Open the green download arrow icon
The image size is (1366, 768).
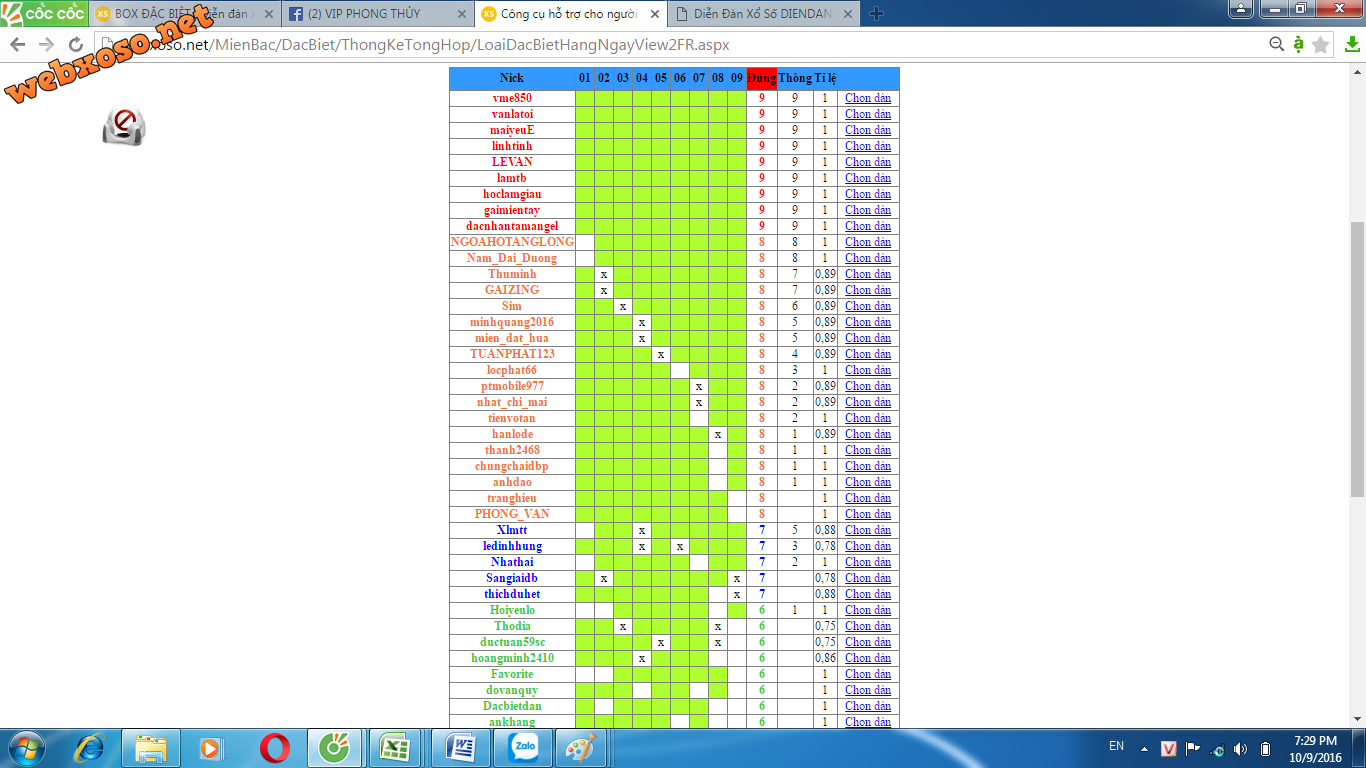point(1352,45)
